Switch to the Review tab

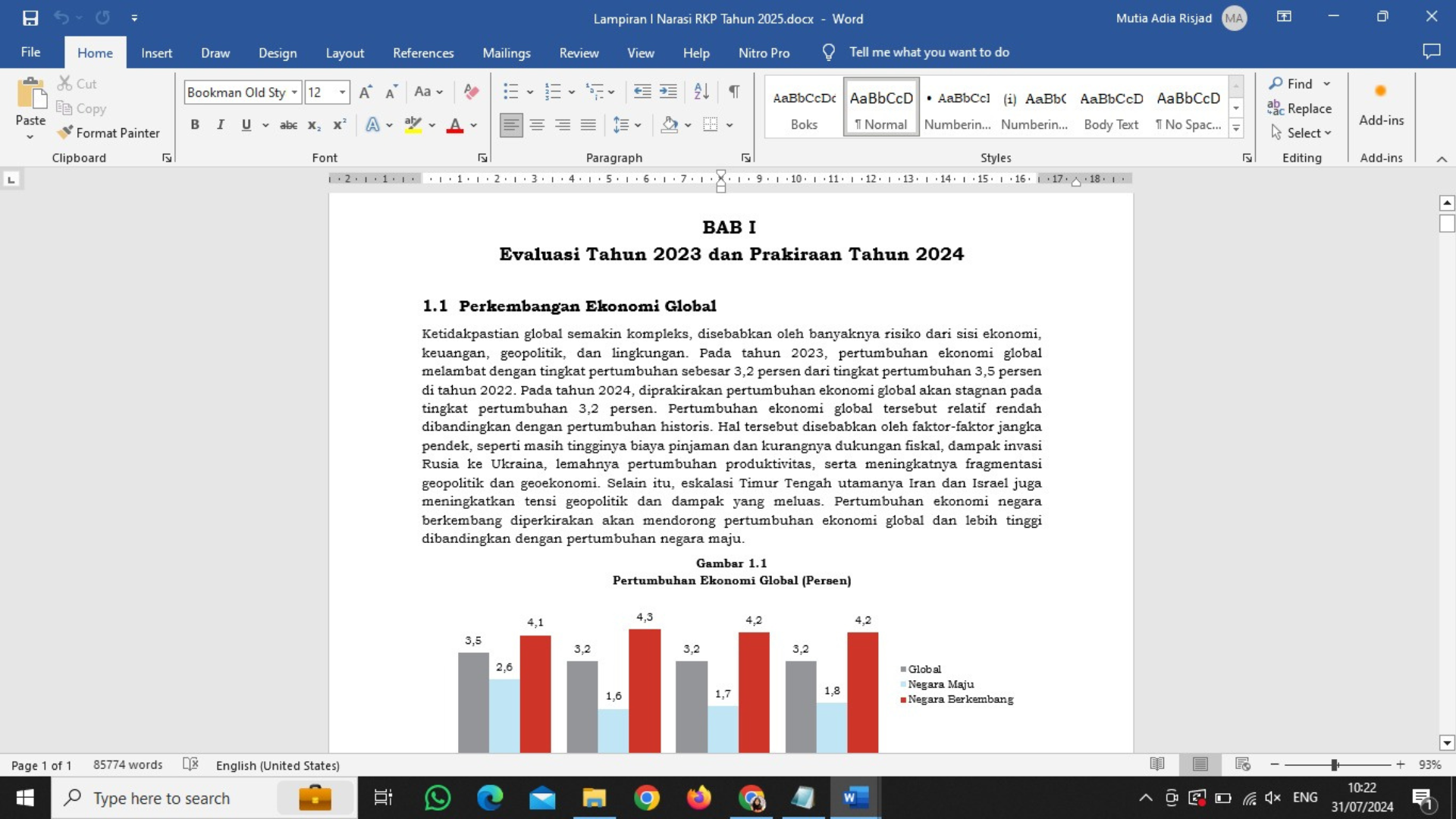[579, 53]
